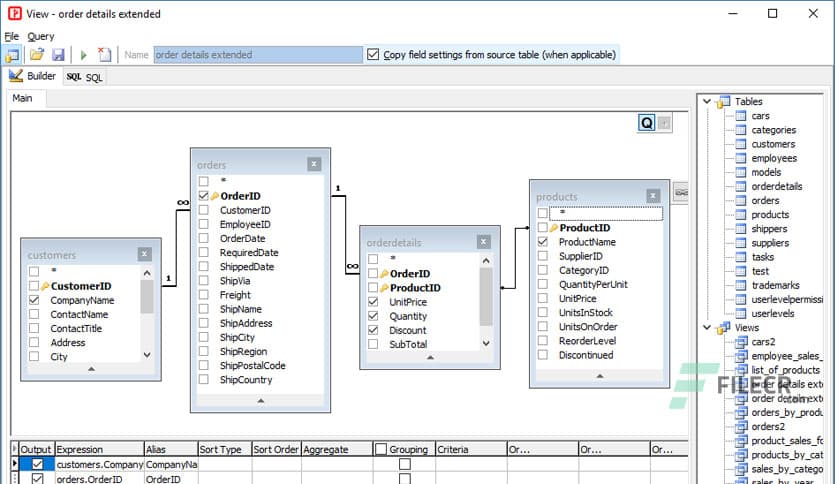
Task: Select the suppliers table in the tree
Action: tap(770, 243)
